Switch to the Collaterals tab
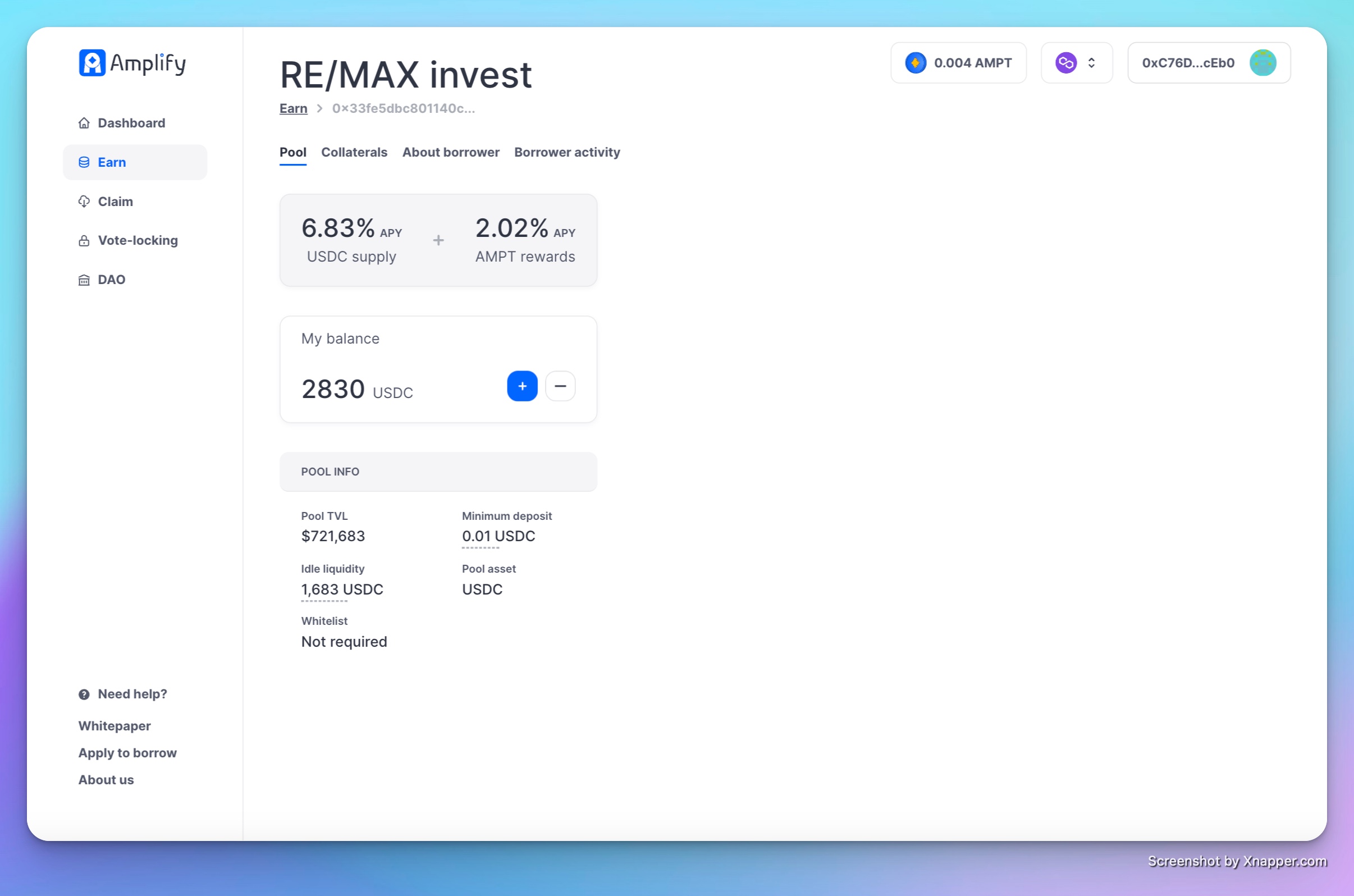1354x896 pixels. coord(354,153)
